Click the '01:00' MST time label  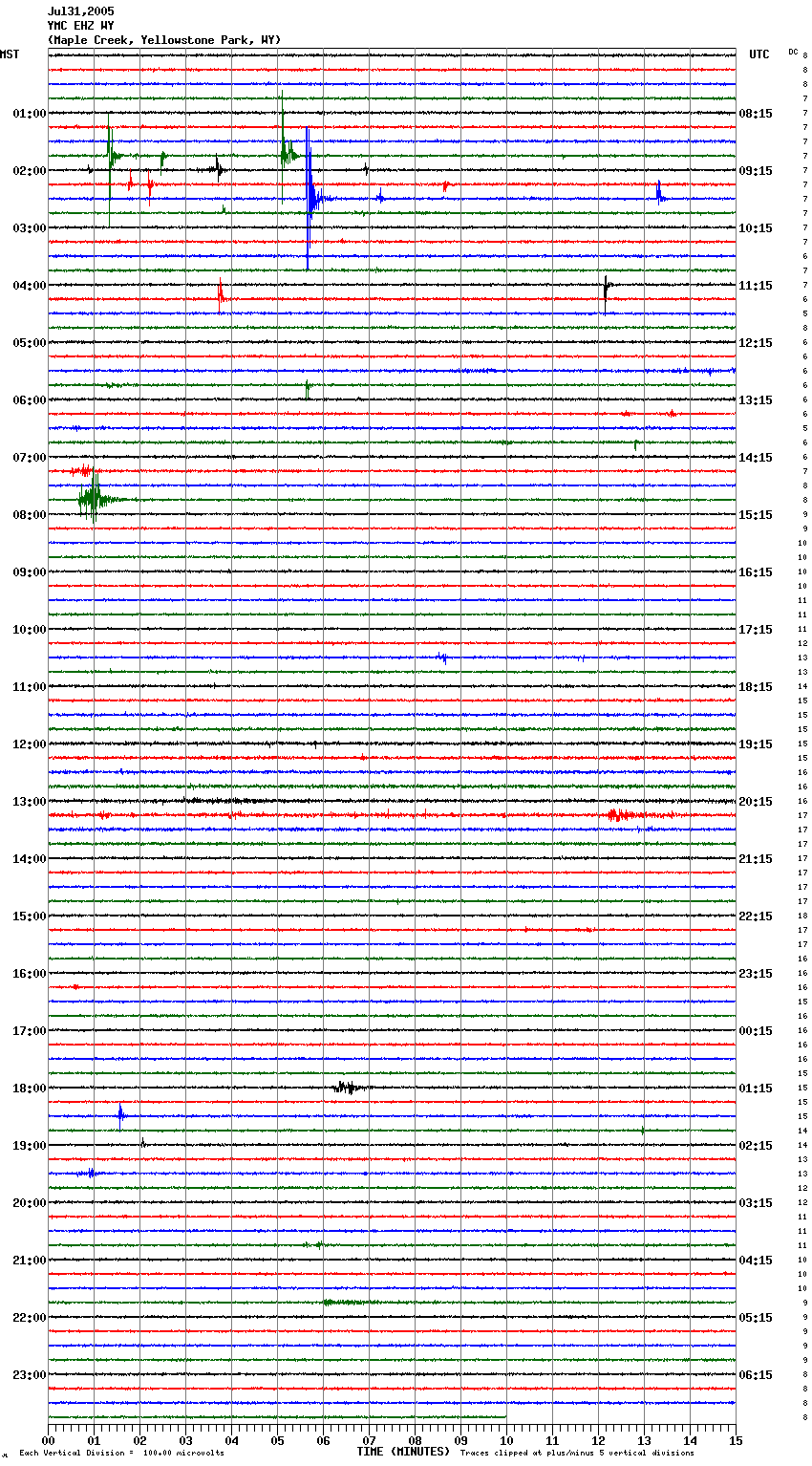coord(30,114)
